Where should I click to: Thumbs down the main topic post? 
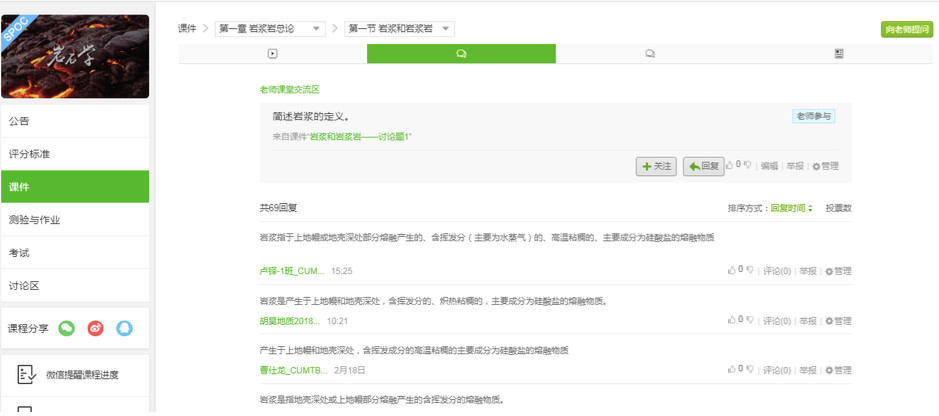(748, 165)
